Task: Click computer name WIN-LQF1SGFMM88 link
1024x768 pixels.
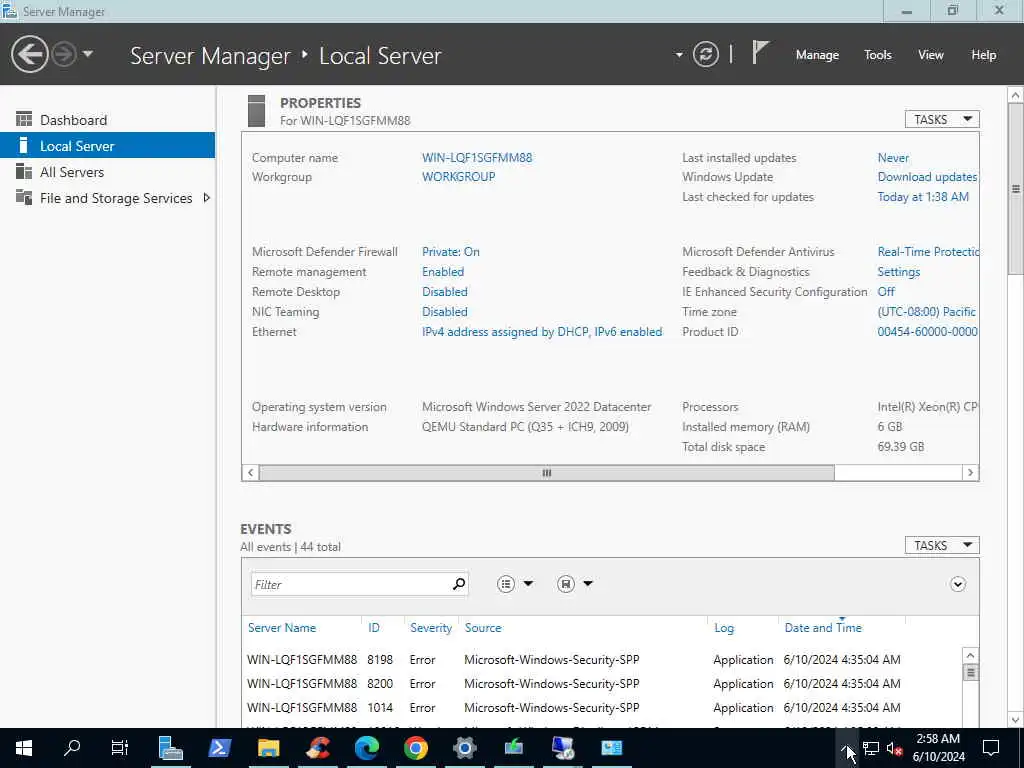Action: click(477, 157)
